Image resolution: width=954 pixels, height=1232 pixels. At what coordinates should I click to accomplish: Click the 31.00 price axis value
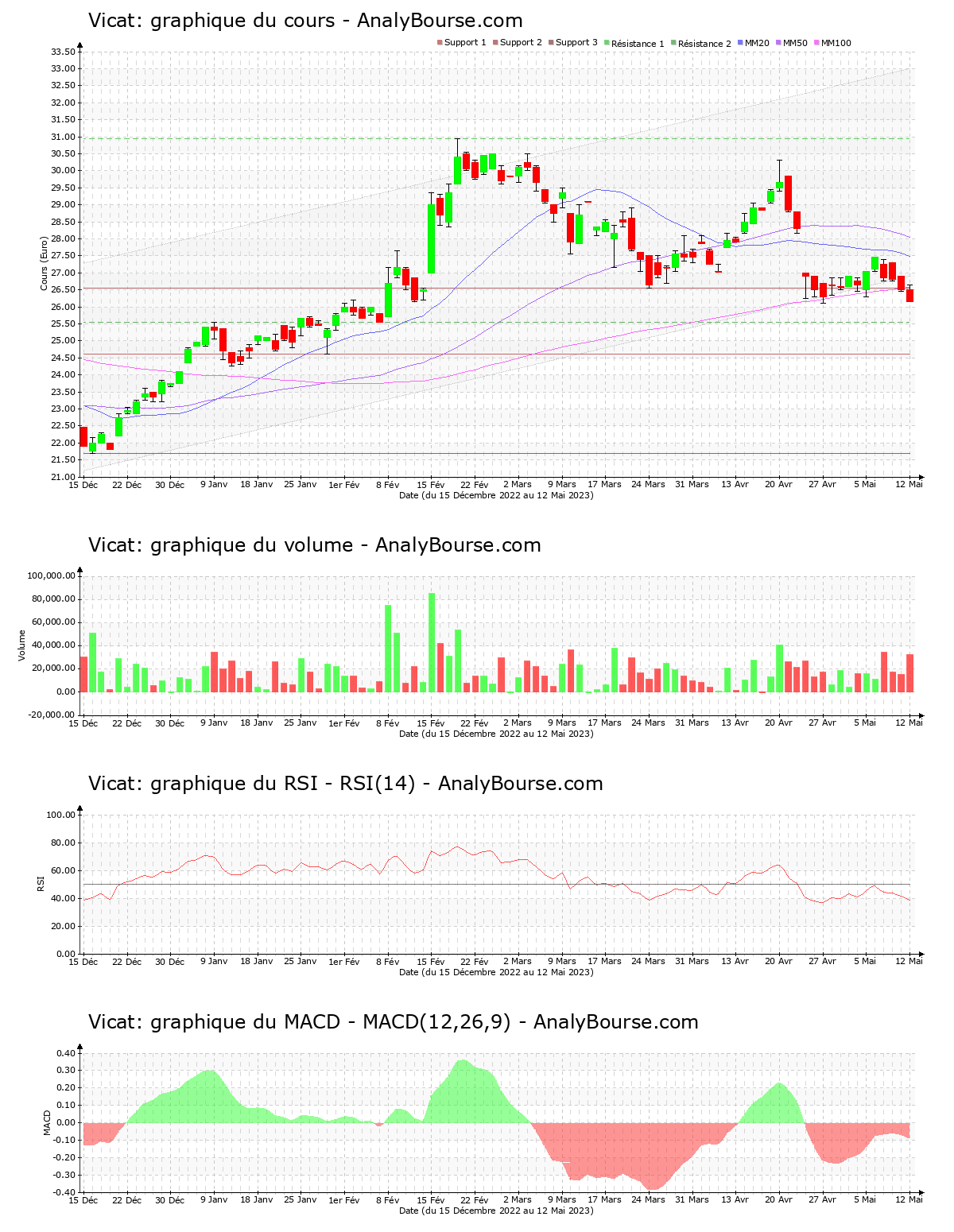point(64,137)
